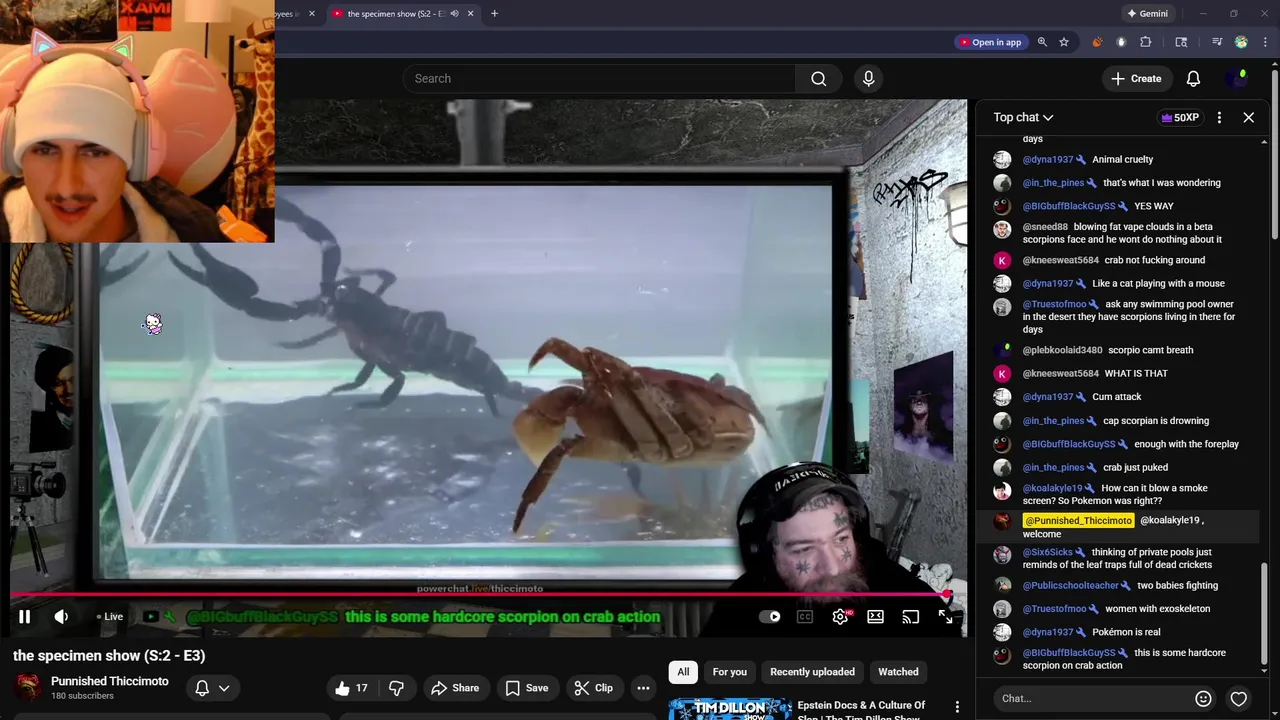Click the YouTube search field
This screenshot has width=1280, height=720.
pos(600,78)
